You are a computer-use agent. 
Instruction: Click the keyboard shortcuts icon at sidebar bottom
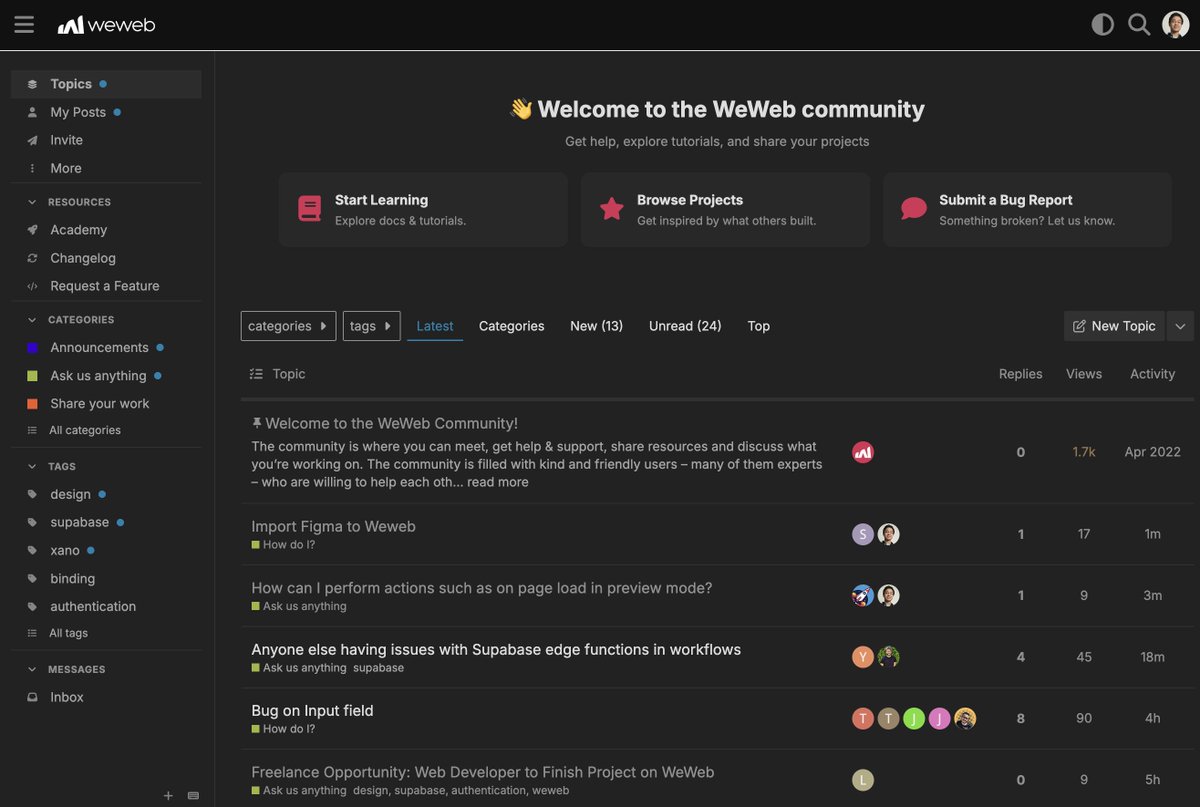click(x=193, y=796)
